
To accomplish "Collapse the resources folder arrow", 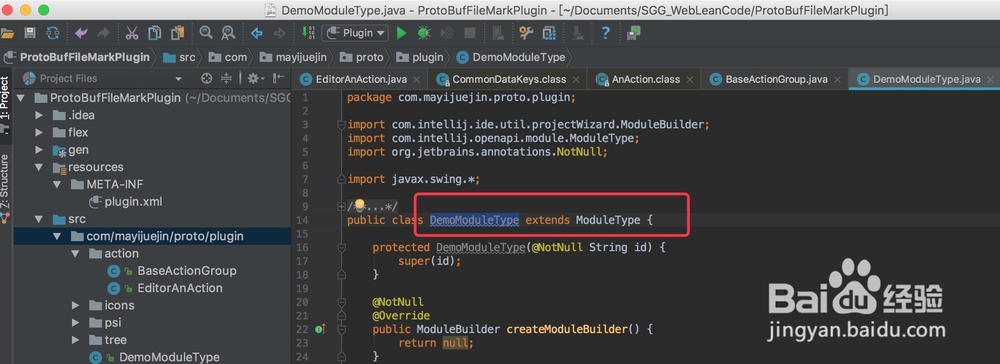I will tap(39, 167).
